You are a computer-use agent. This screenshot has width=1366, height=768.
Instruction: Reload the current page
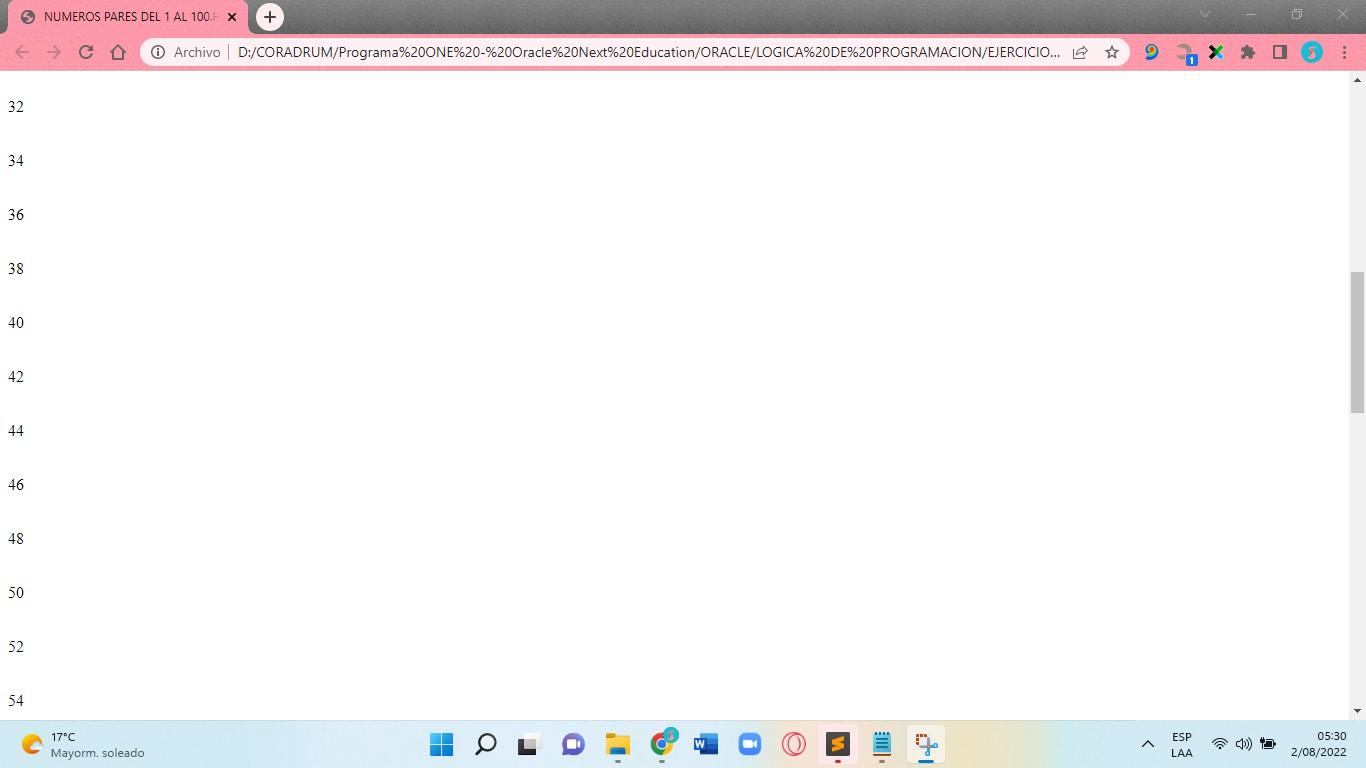coord(86,52)
